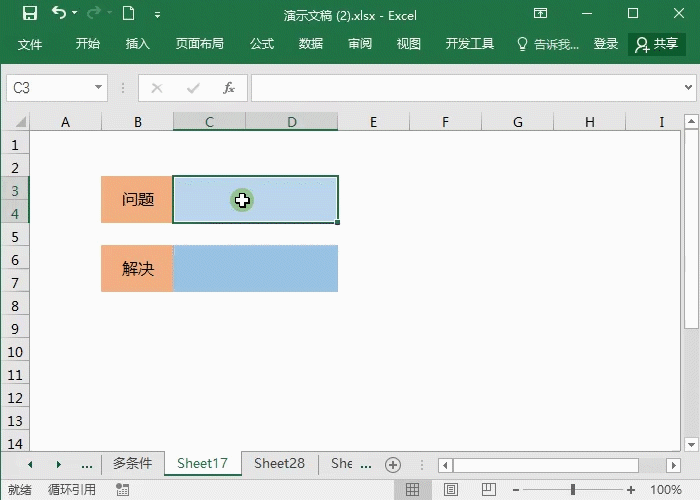Open Ribbon Display Options icon

tap(540, 13)
